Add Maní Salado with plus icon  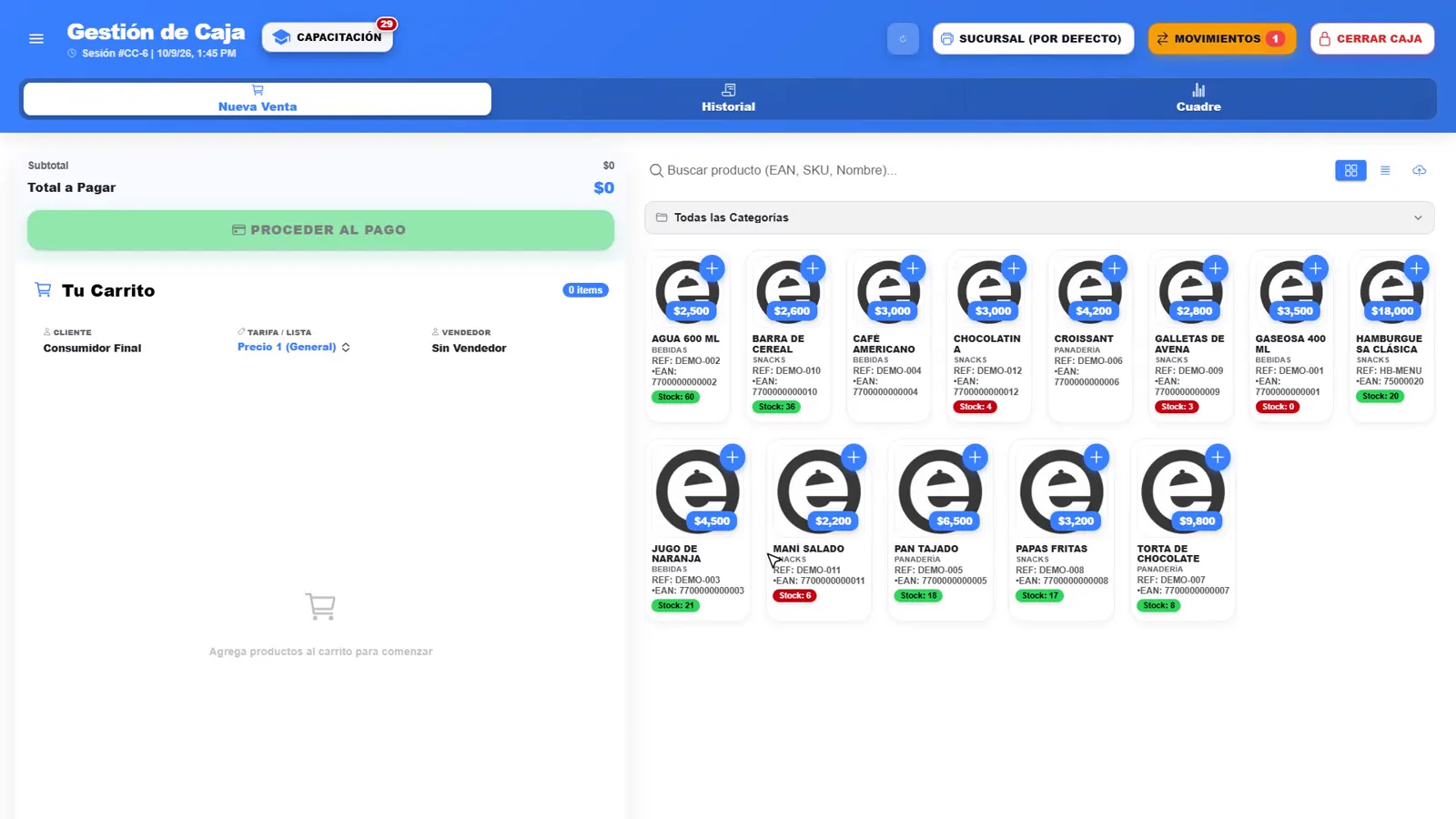click(854, 457)
